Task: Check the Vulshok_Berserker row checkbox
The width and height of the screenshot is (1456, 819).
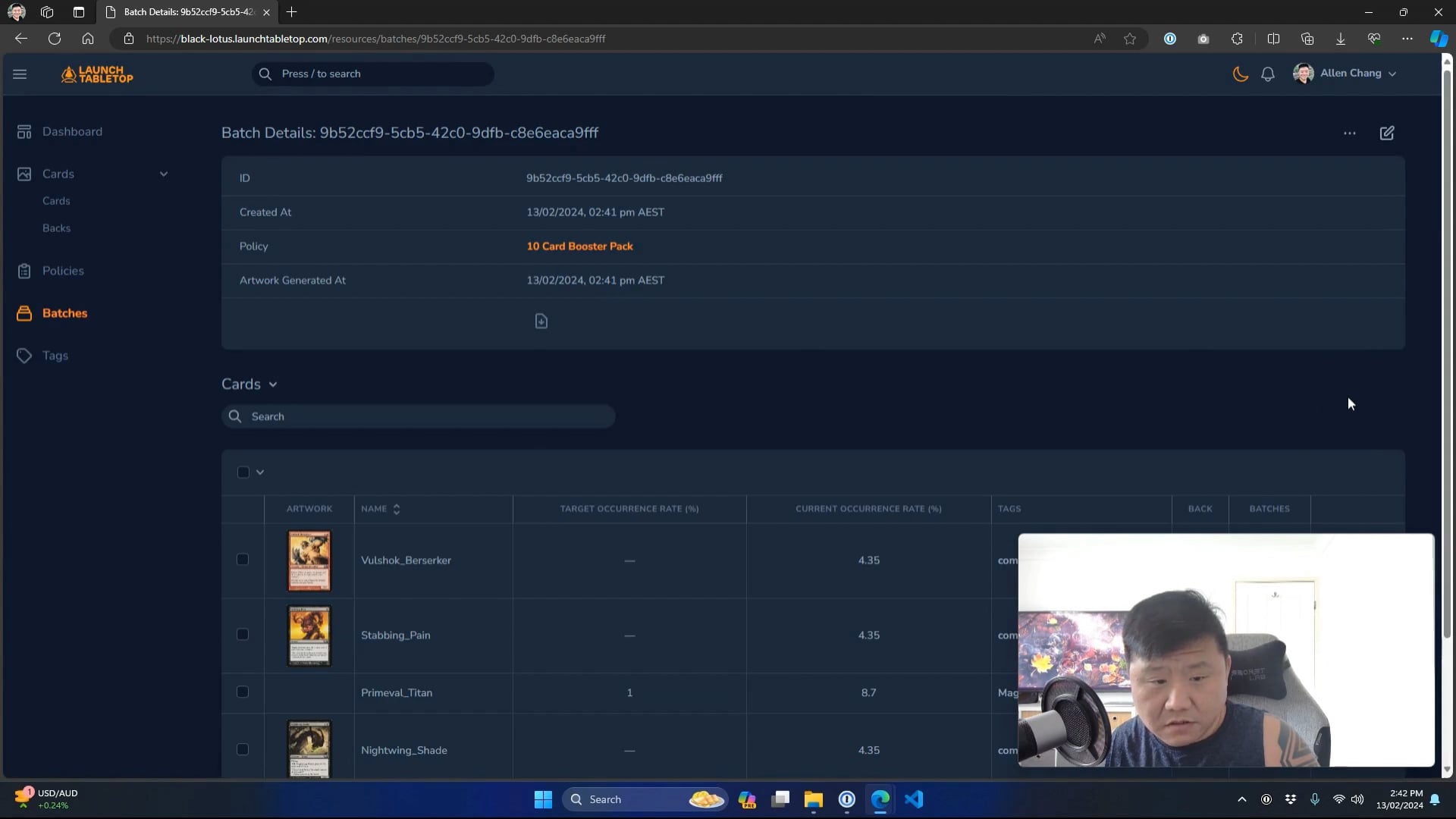Action: 243,560
